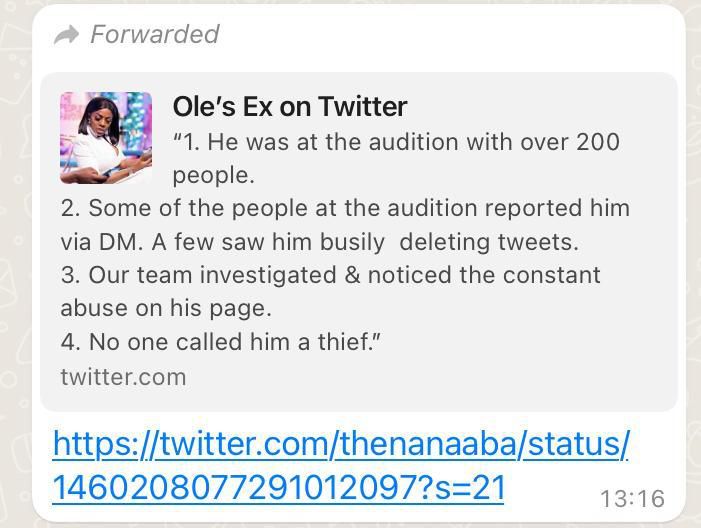Tap the word "people." under the title

click(x=214, y=175)
